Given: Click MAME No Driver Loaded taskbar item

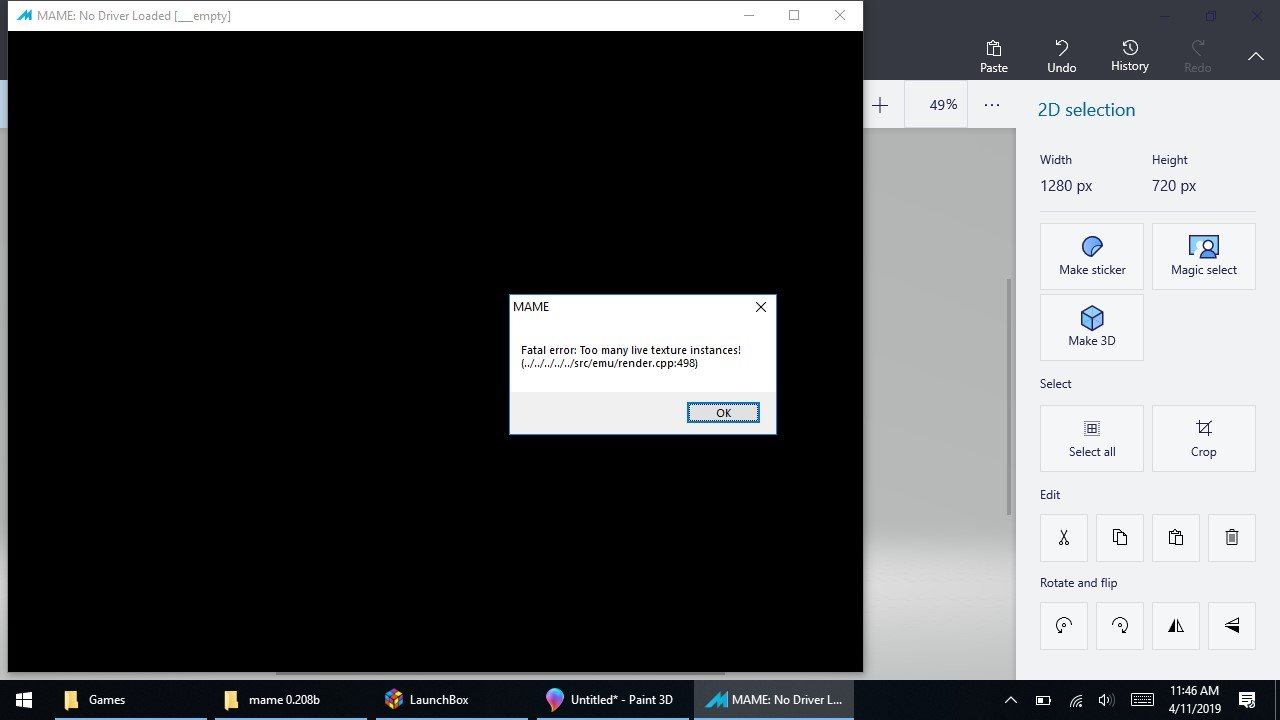Looking at the screenshot, I should click(774, 700).
